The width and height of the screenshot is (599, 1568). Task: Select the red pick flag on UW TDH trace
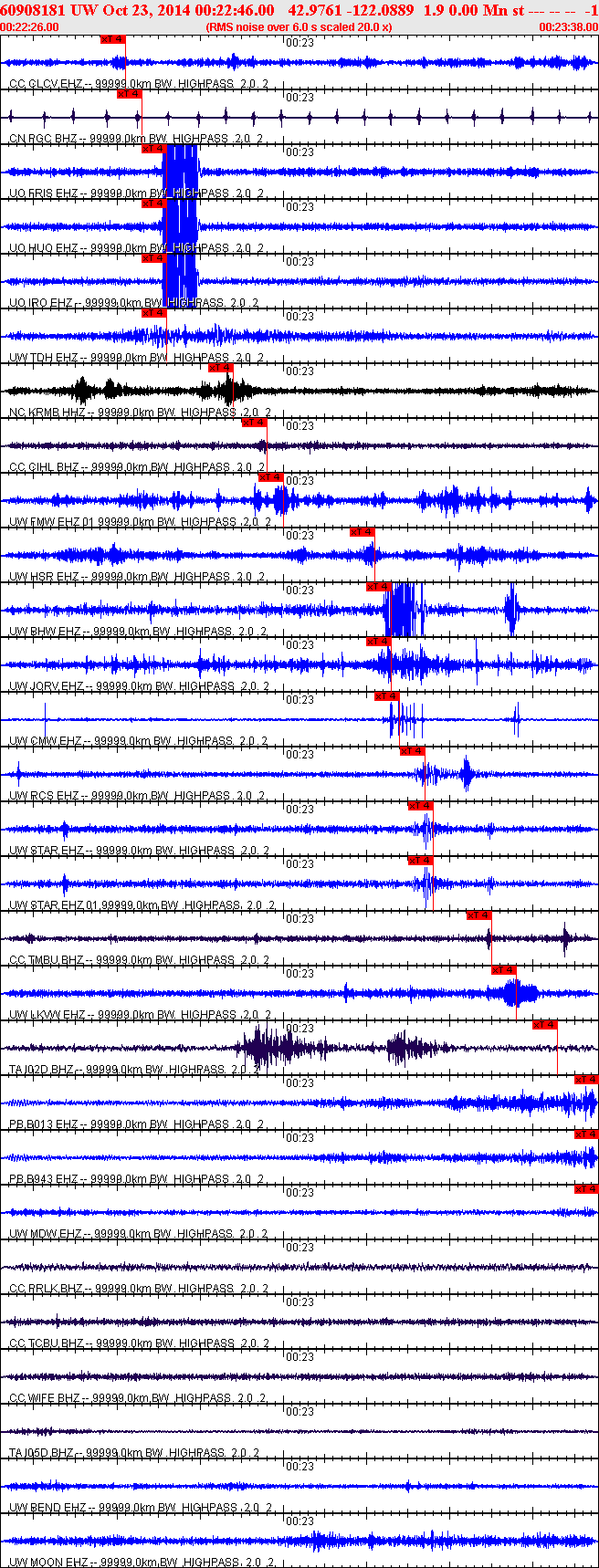(154, 313)
